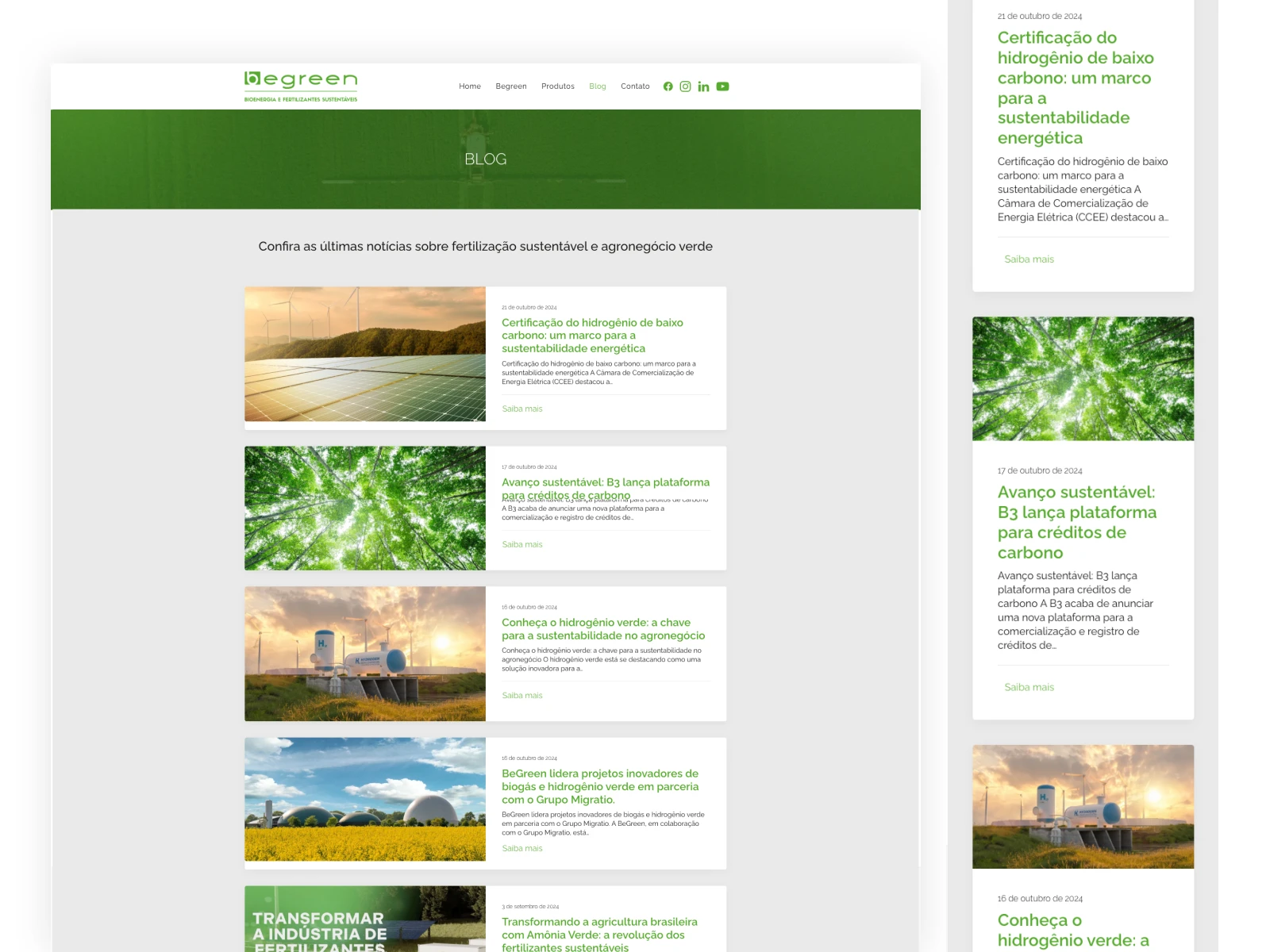Open the LinkedIn social icon
The image size is (1270, 952).
(x=703, y=86)
